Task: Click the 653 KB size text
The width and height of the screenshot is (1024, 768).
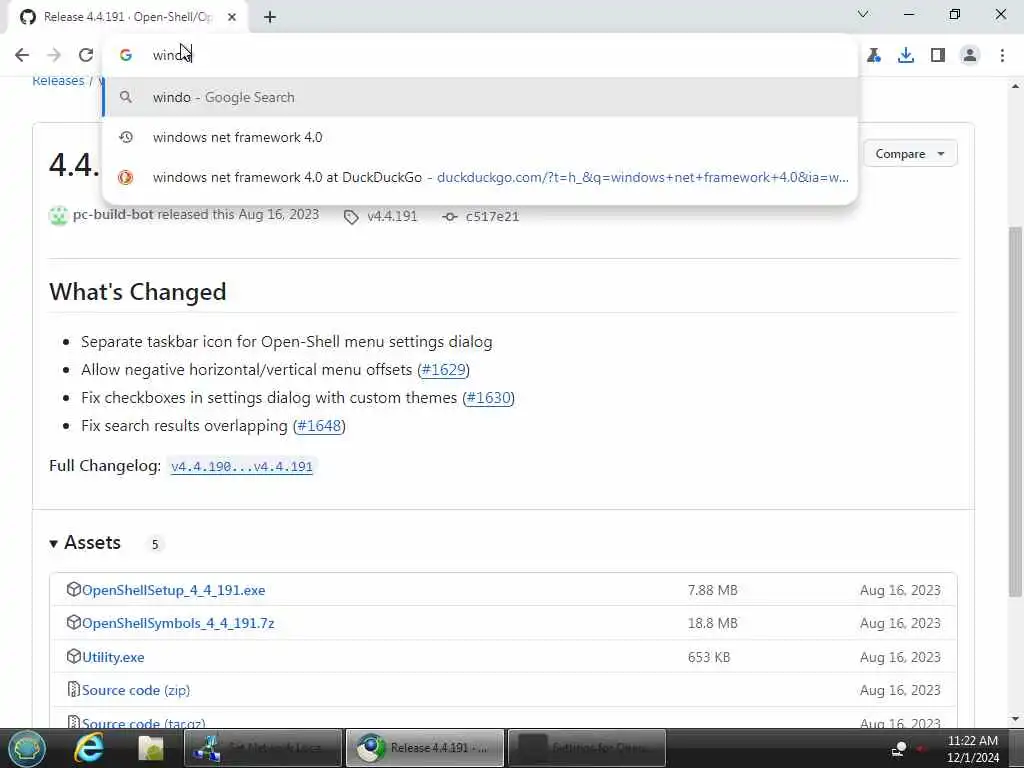Action: [x=709, y=657]
